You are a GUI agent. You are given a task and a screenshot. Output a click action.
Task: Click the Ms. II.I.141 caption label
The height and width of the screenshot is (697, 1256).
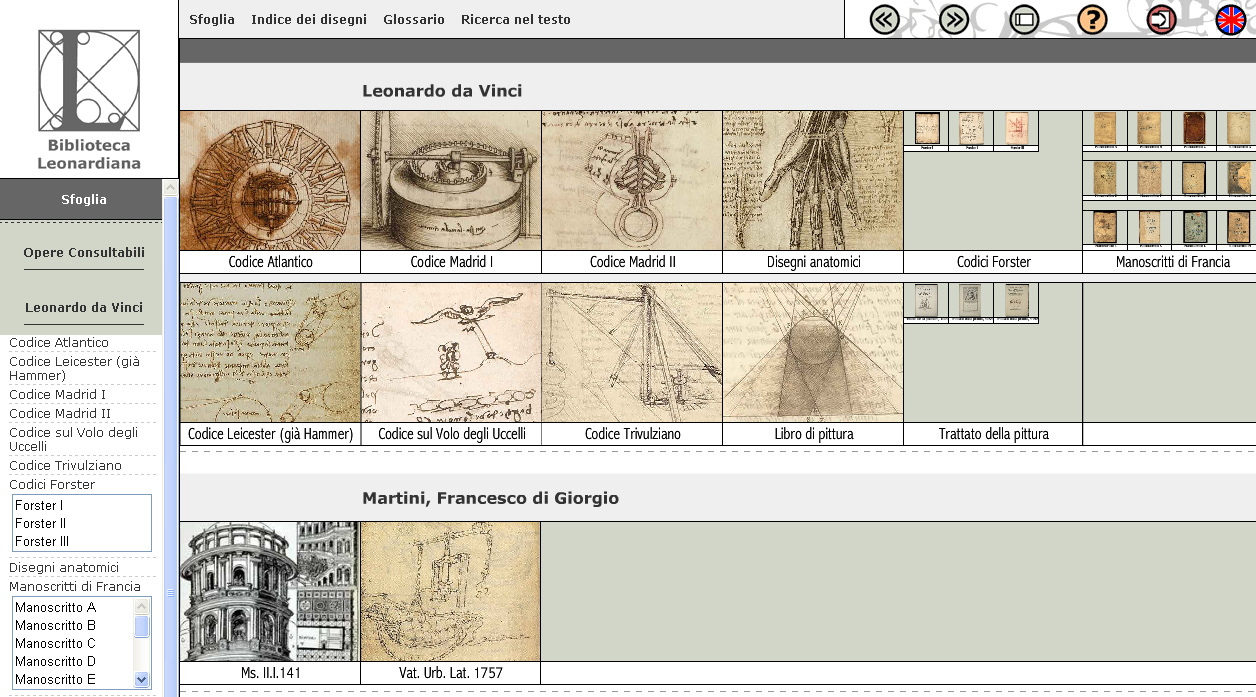coord(270,673)
